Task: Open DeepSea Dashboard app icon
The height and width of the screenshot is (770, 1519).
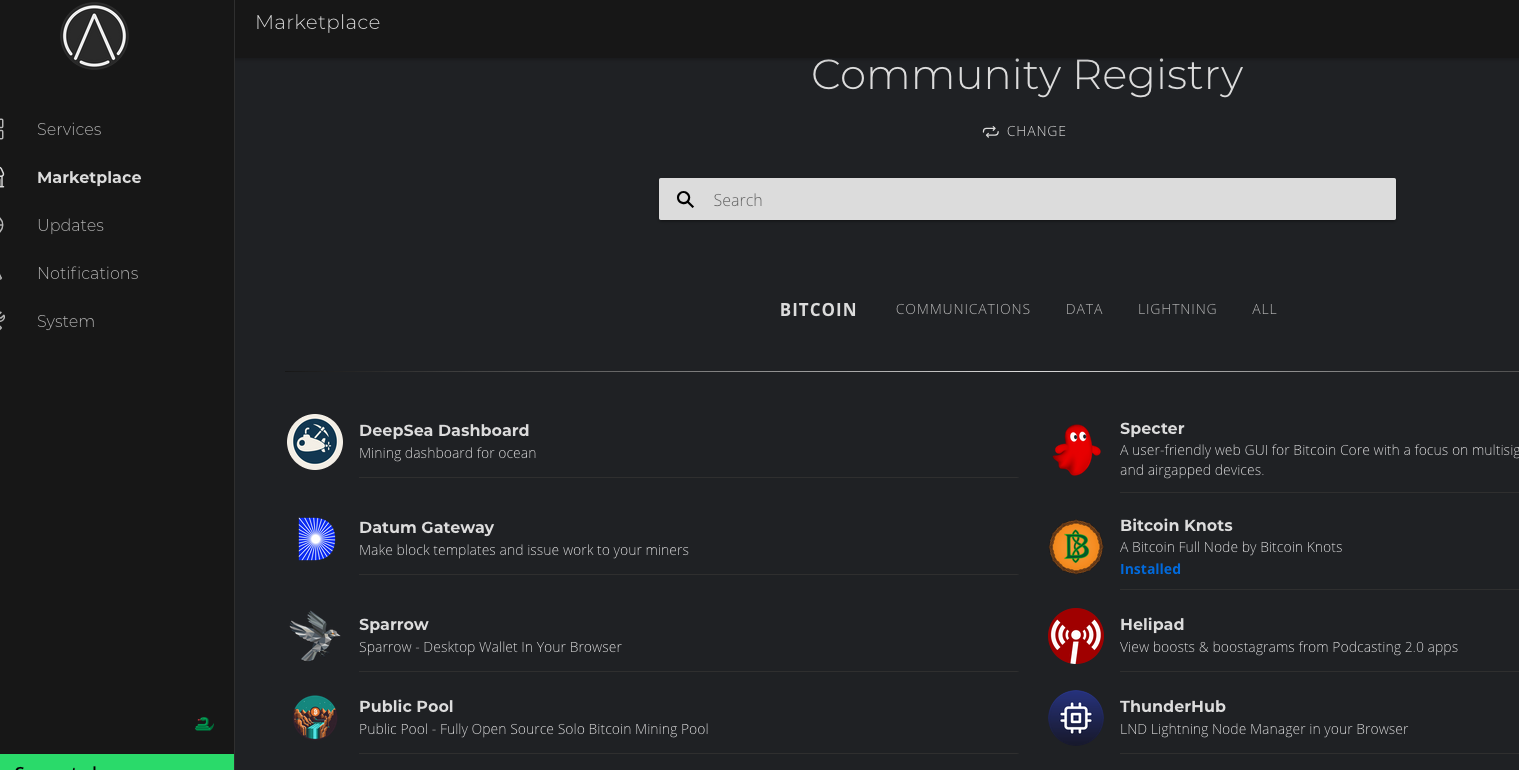Action: click(315, 442)
